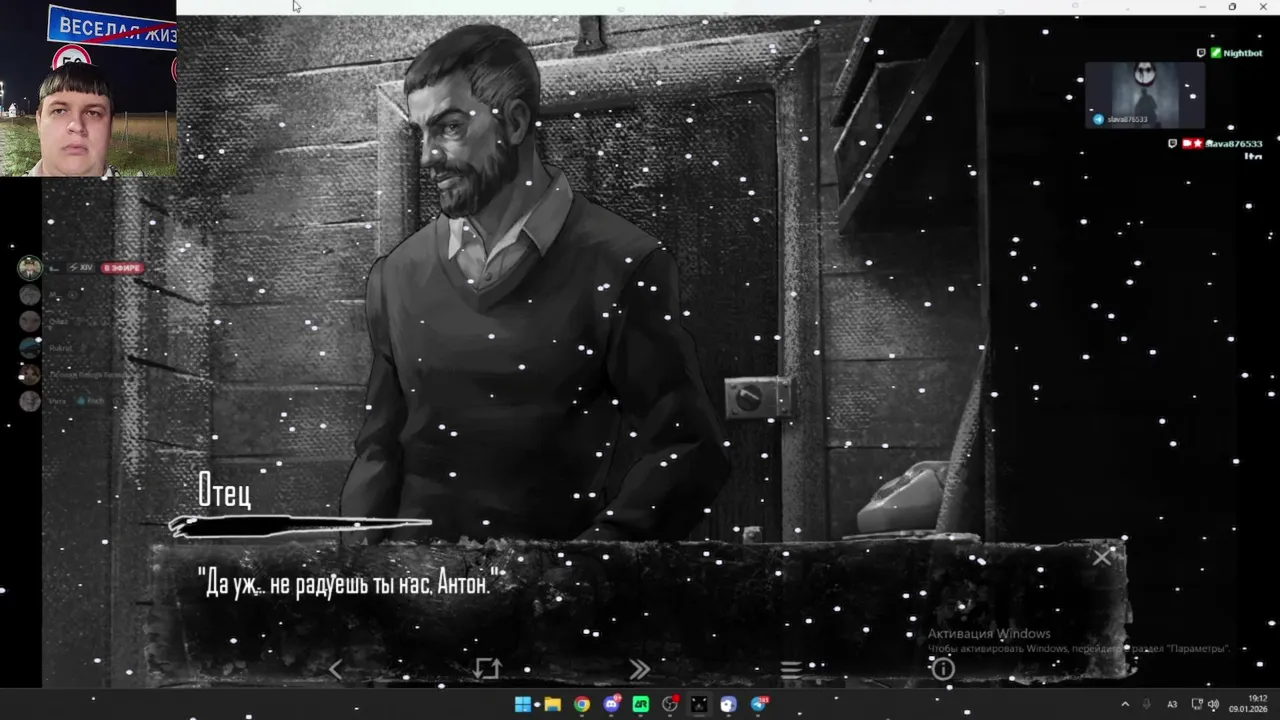Open Telegram from the taskbar
Viewport: 1280px width, 720px height.
coord(759,704)
